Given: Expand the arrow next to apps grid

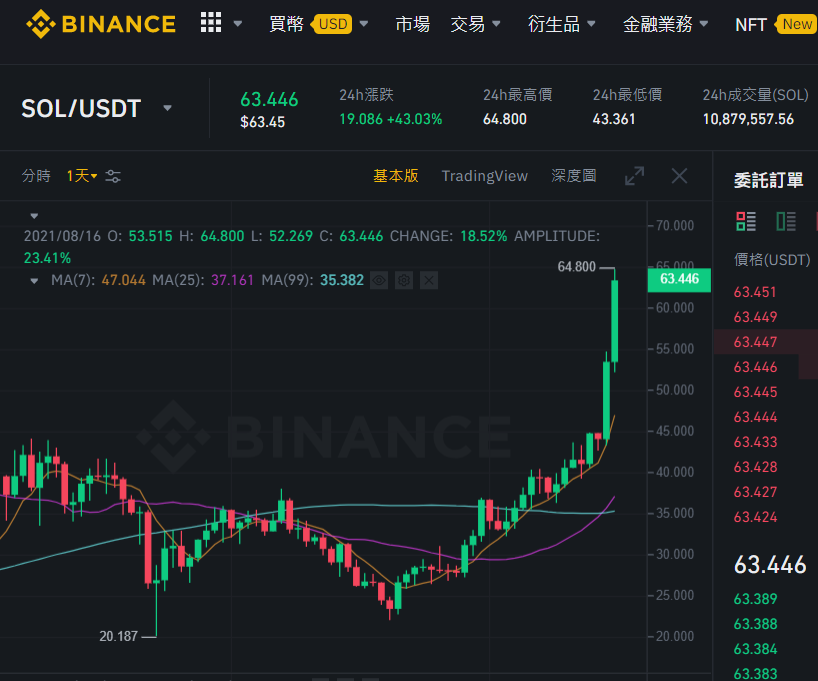Looking at the screenshot, I should pyautogui.click(x=238, y=23).
